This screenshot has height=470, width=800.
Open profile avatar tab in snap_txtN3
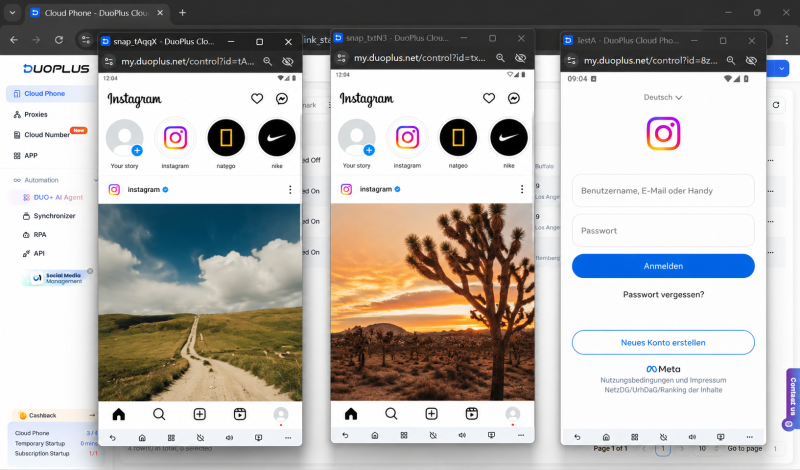(513, 413)
